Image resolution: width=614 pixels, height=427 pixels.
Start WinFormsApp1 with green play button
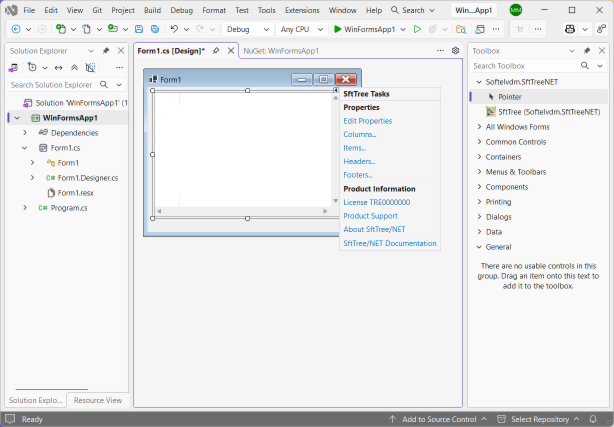click(x=338, y=29)
